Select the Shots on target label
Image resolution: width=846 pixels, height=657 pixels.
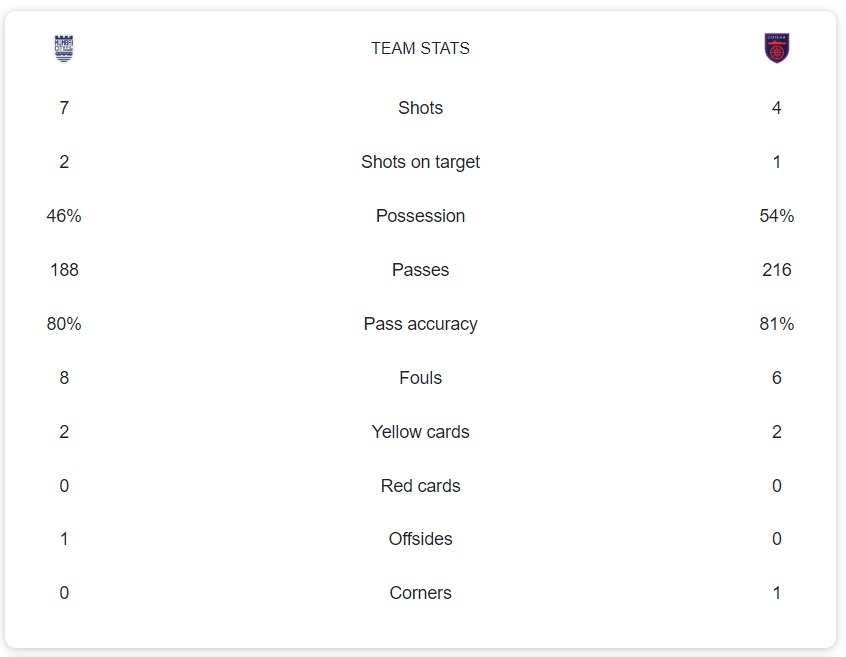click(x=420, y=162)
